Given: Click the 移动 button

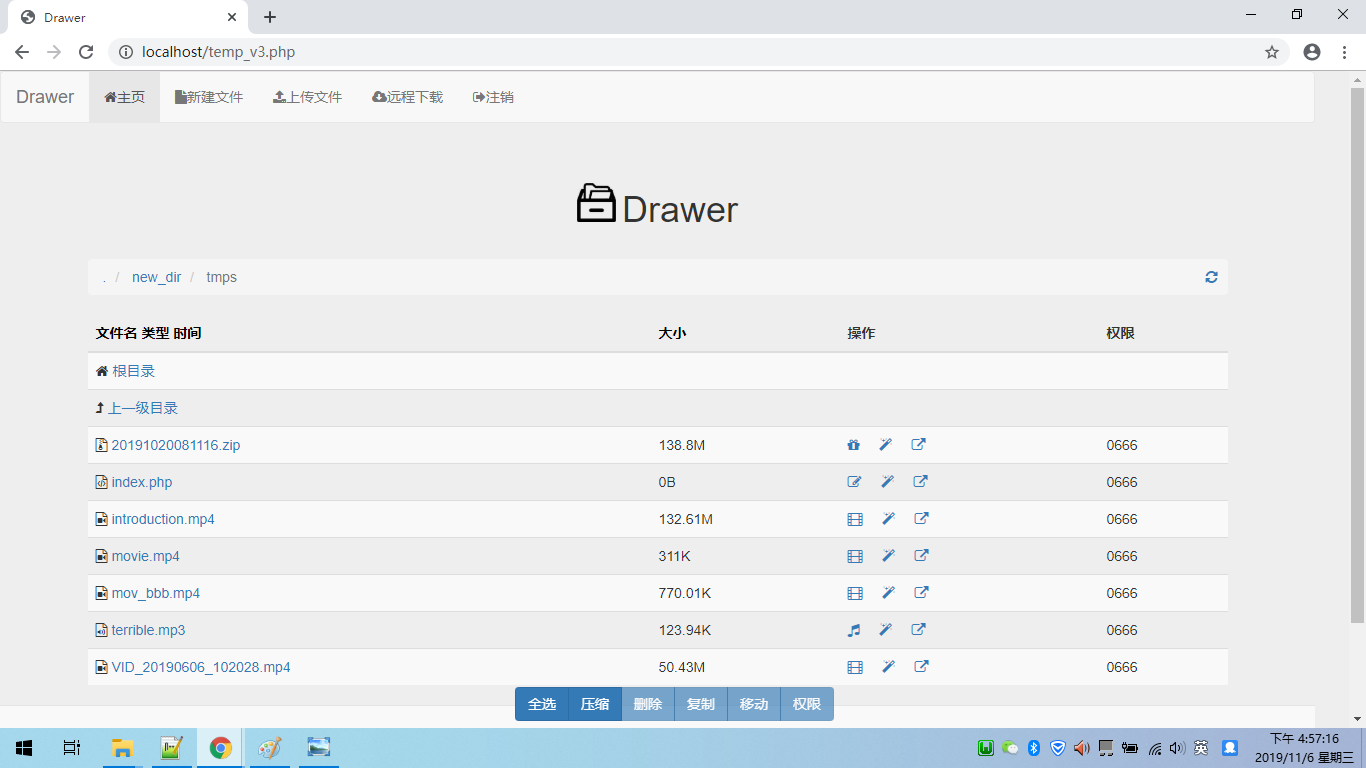Looking at the screenshot, I should coord(754,704).
